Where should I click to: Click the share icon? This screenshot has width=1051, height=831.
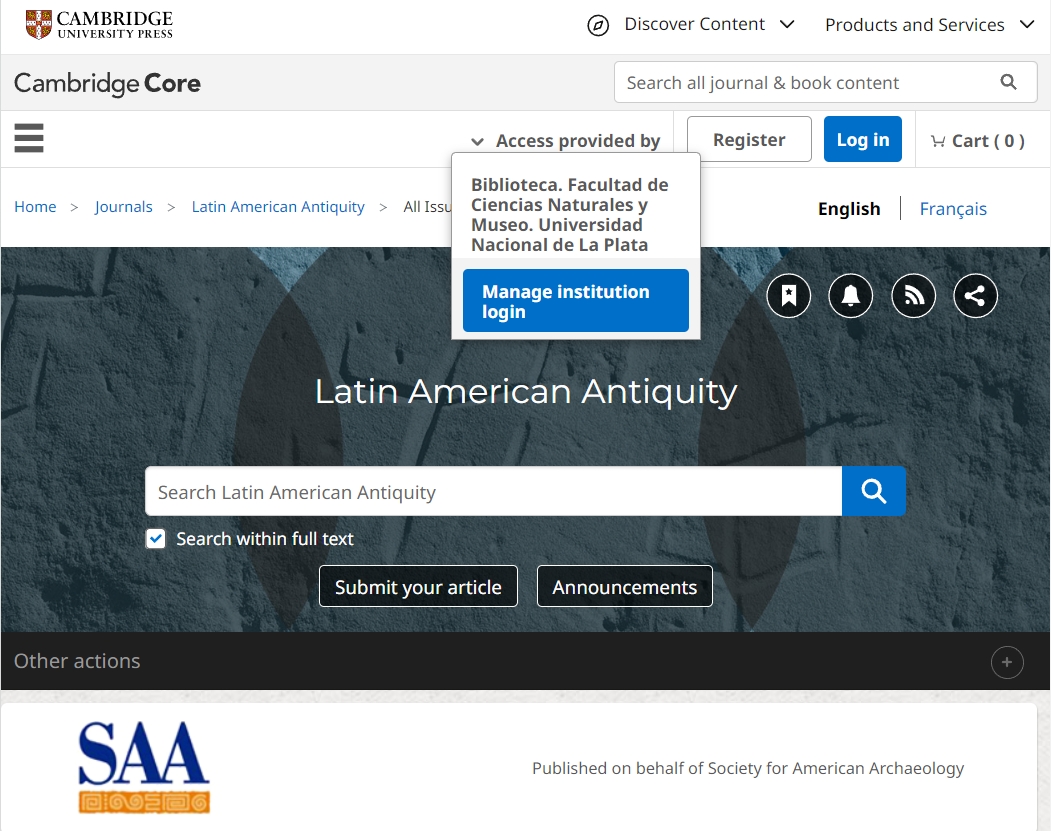point(975,296)
